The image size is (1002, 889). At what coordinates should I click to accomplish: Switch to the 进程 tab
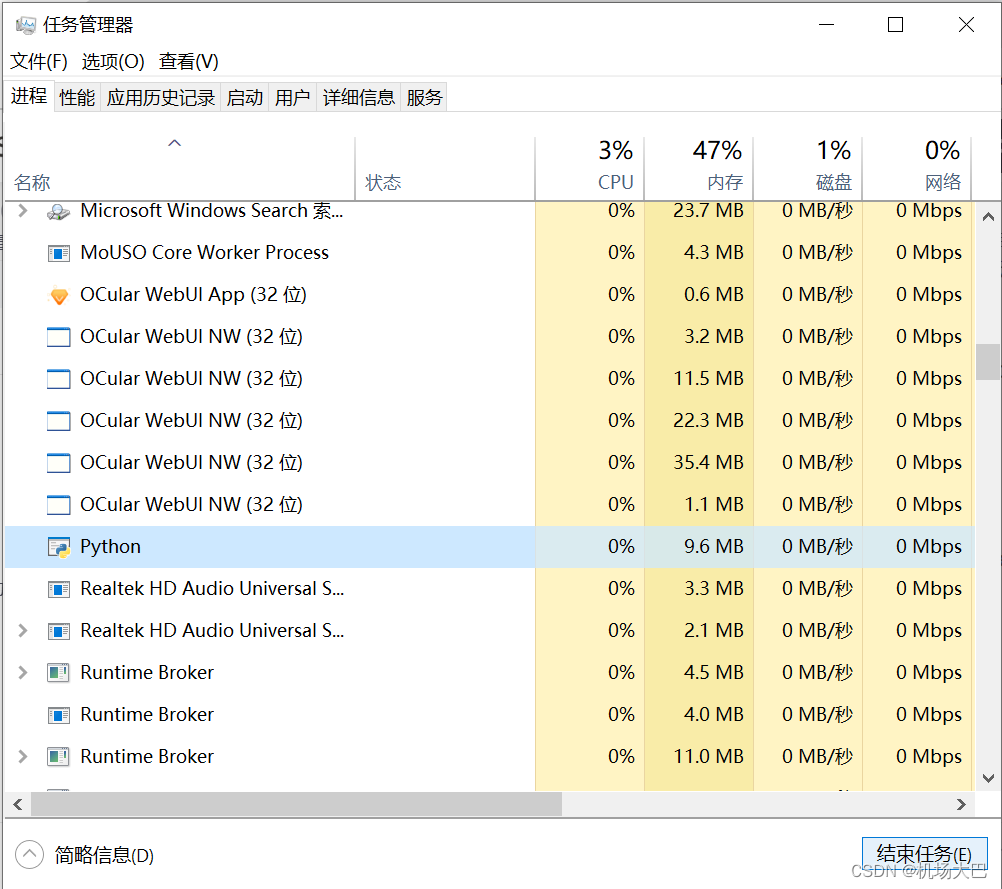(29, 97)
